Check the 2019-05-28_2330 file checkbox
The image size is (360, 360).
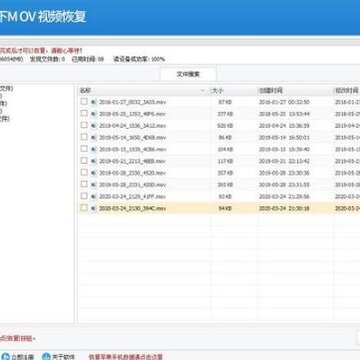point(84,172)
